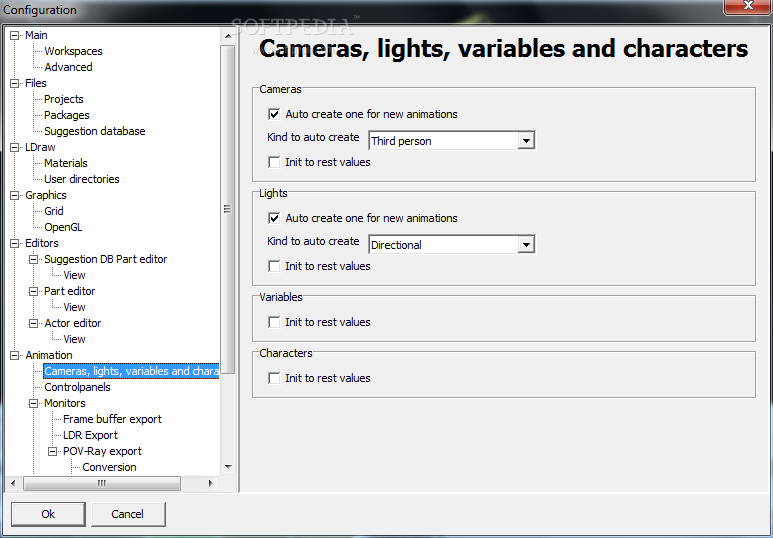
Task: Click the horizontal scrollbar right arrow
Action: pyautogui.click(x=211, y=483)
